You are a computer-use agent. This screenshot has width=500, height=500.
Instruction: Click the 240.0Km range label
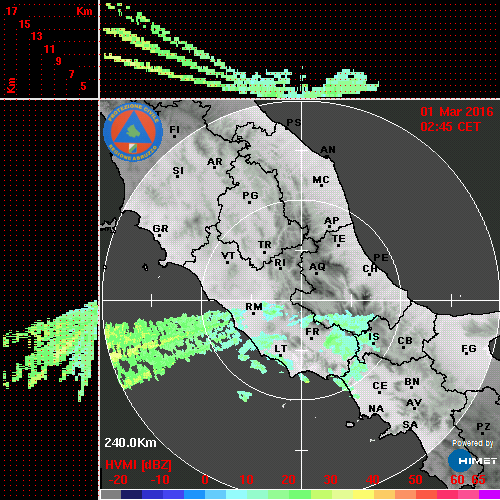click(x=130, y=443)
